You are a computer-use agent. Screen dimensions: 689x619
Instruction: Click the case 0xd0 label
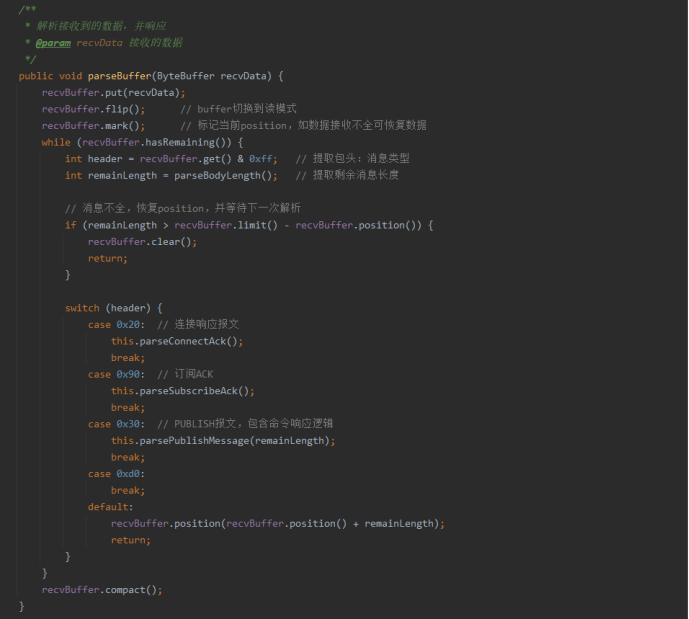116,474
